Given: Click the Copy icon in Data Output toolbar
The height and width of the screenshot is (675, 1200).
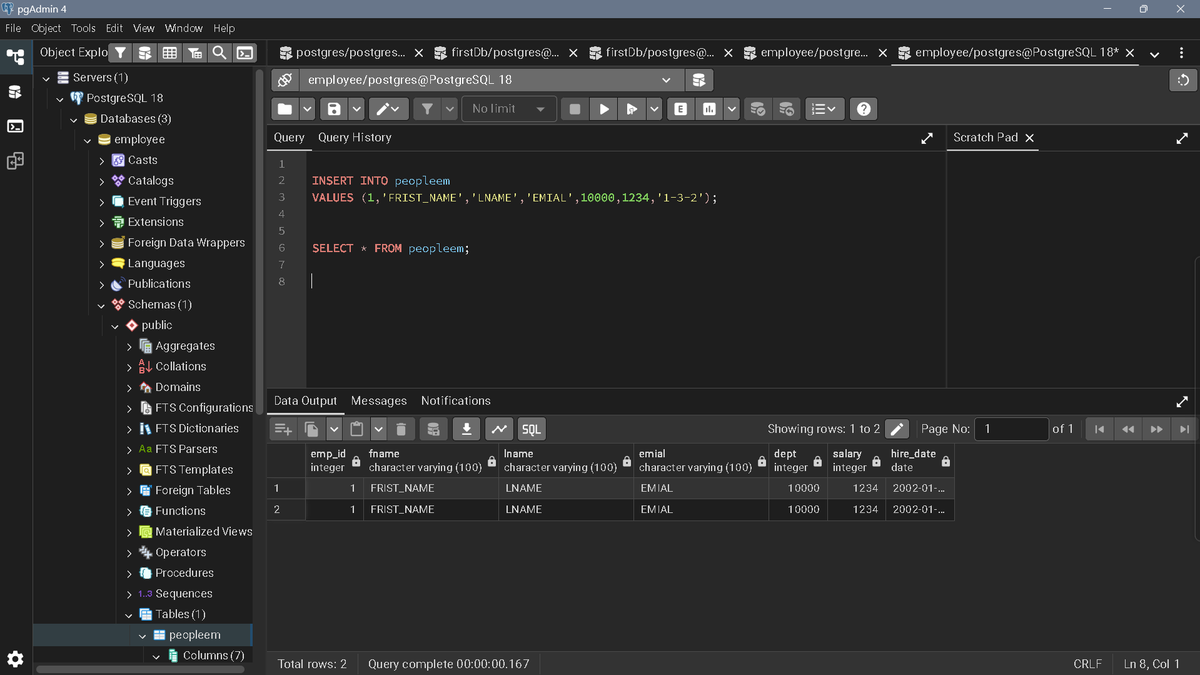Looking at the screenshot, I should click(311, 429).
